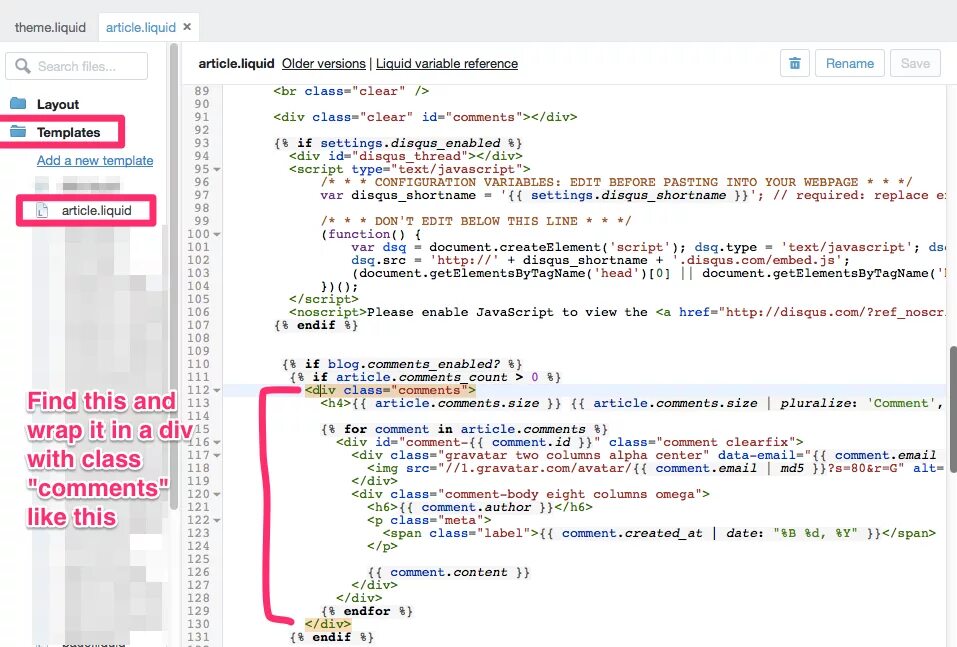Screen dimensions: 957x647
Task: Click '{% if settings.disqus_enabled %}' line
Action: click(x=398, y=143)
